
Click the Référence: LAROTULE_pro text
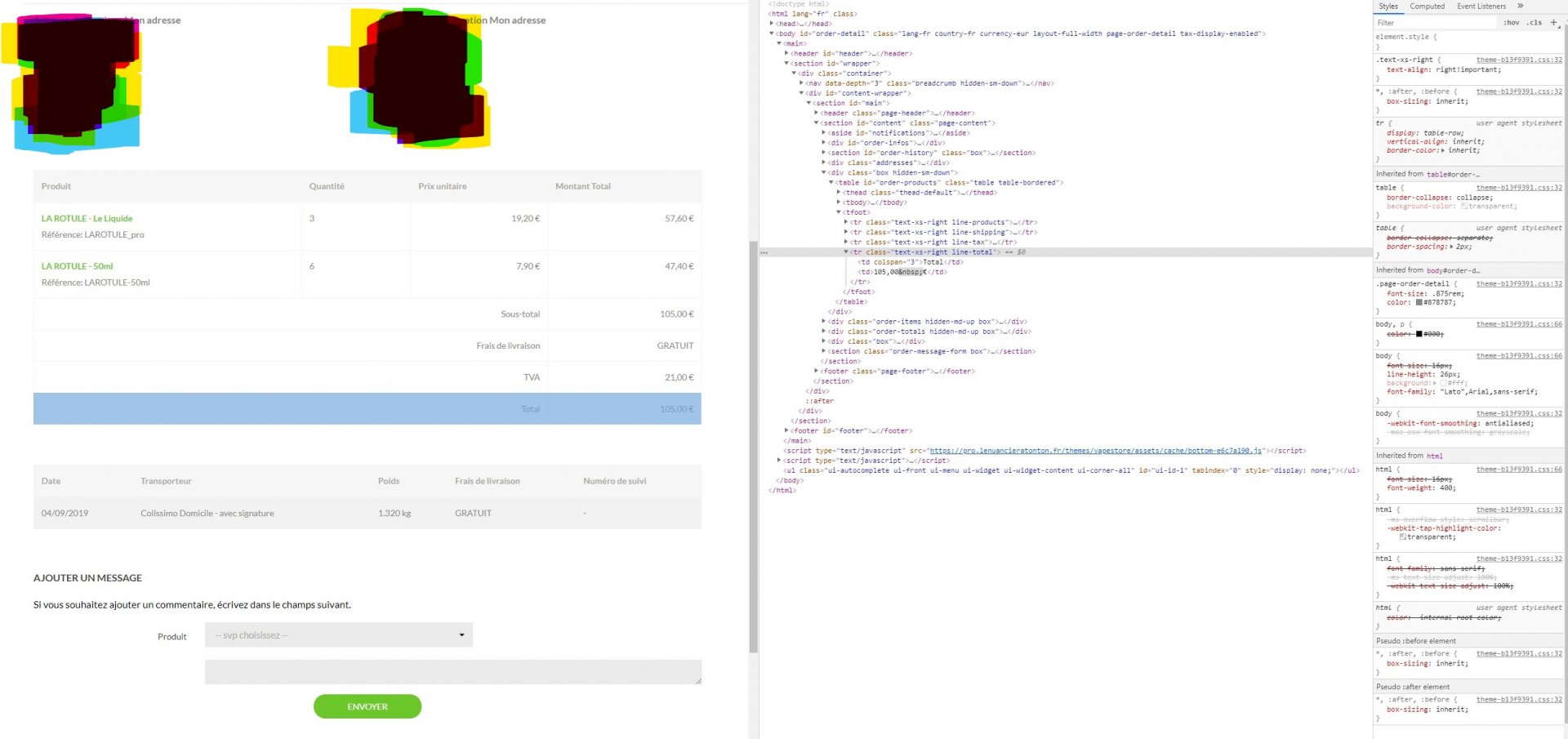coord(92,235)
